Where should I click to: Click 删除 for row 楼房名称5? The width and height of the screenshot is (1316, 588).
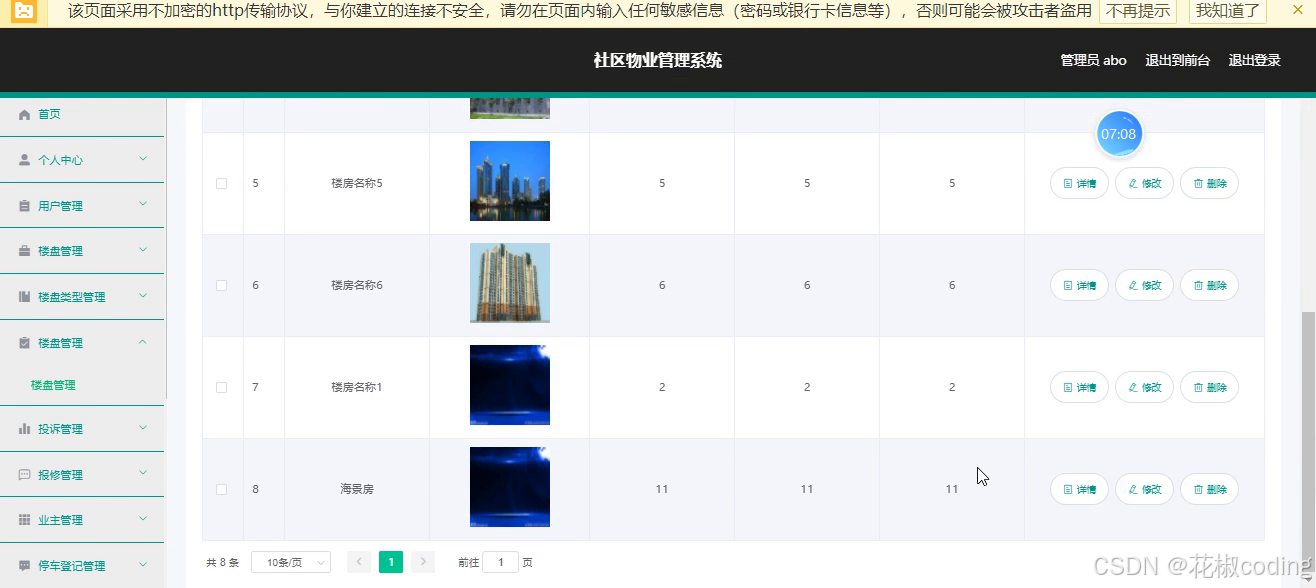point(1209,183)
